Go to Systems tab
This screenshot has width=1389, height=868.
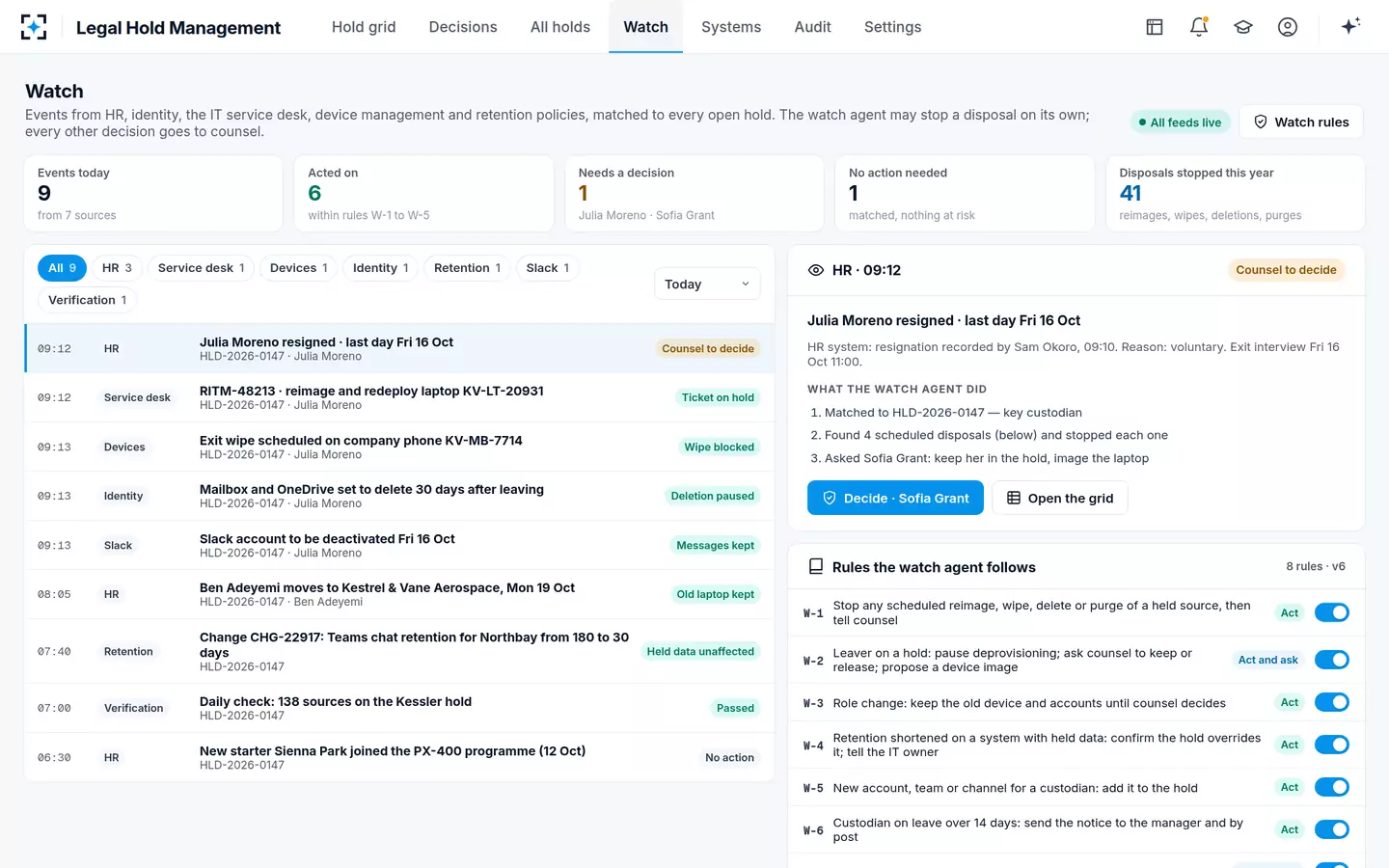point(731,27)
